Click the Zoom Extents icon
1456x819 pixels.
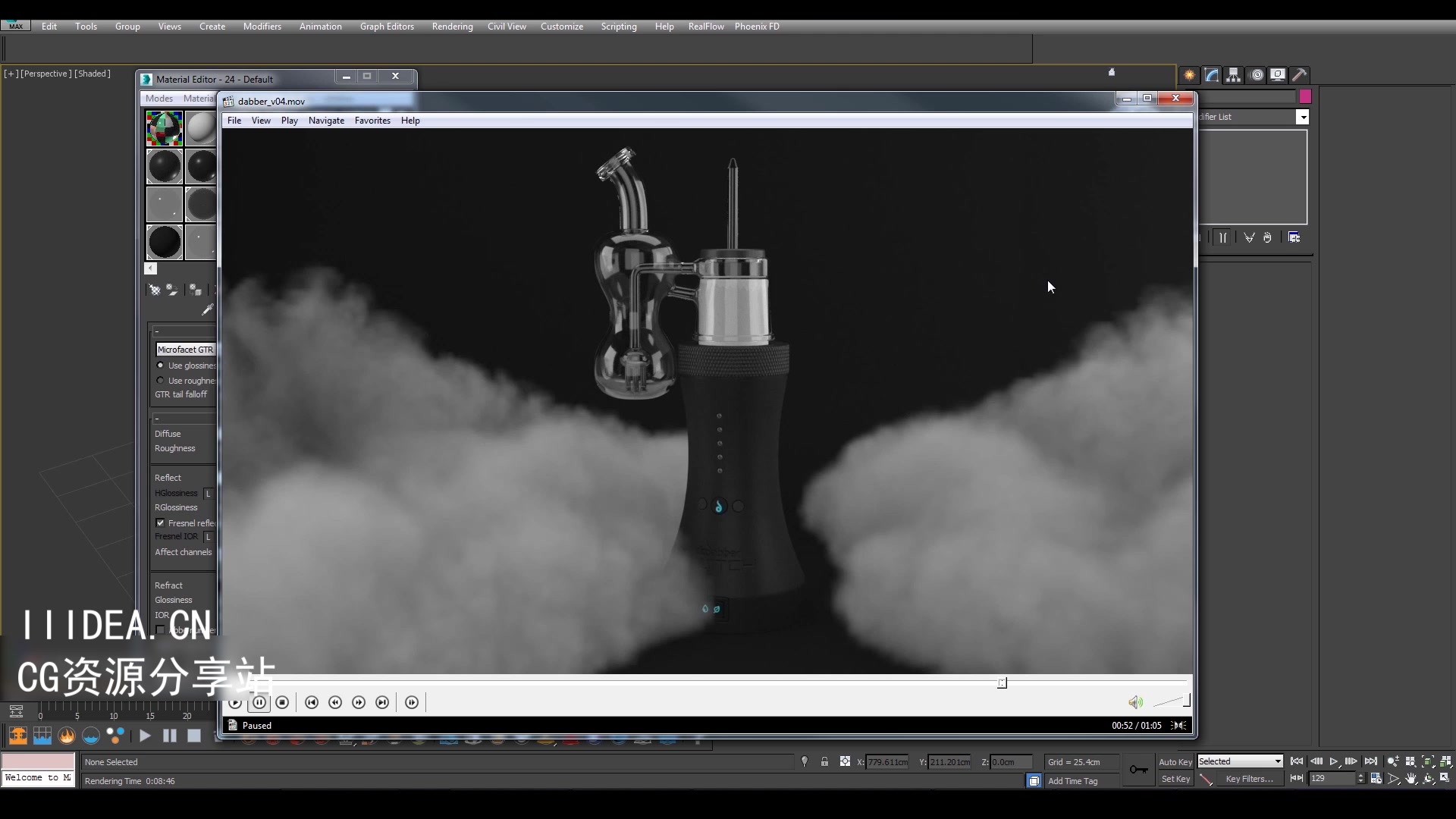point(1428,761)
